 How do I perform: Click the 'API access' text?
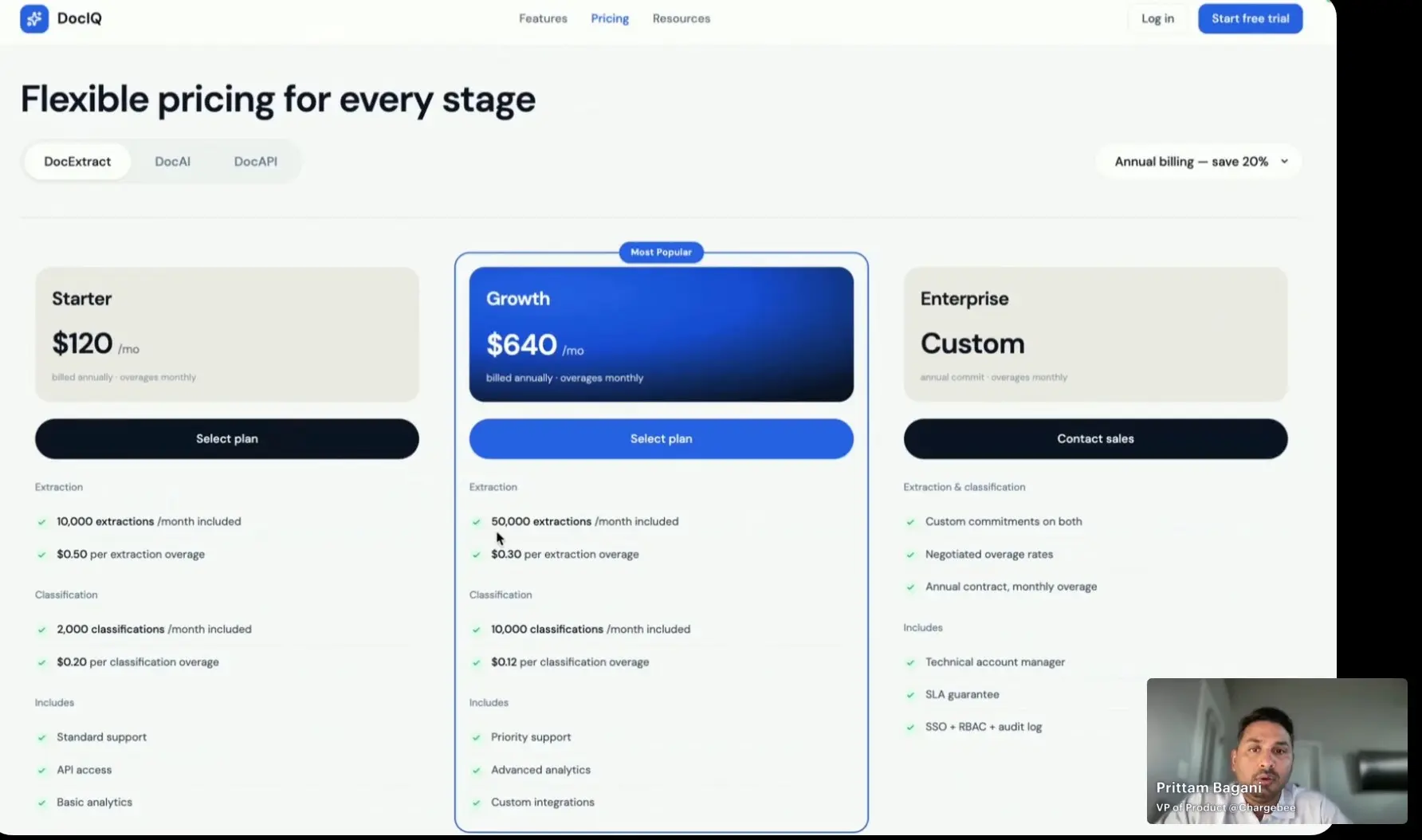pyautogui.click(x=84, y=770)
